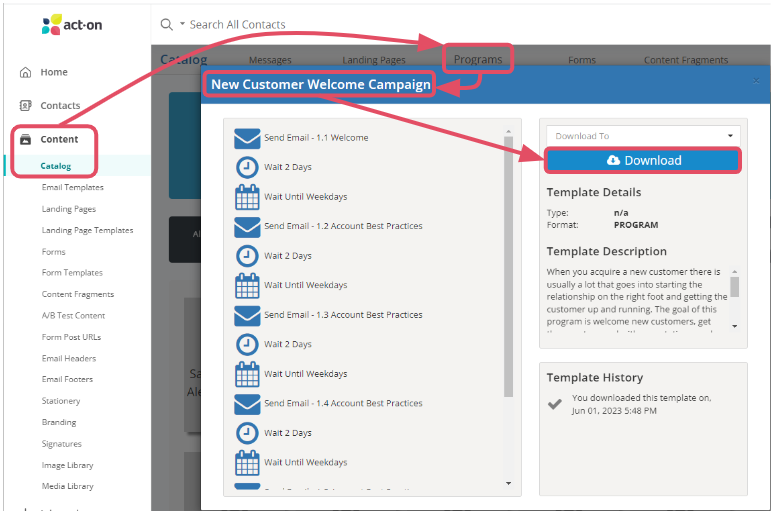The image size is (774, 513).
Task: Open Media Library in sidebar
Action: (67, 486)
